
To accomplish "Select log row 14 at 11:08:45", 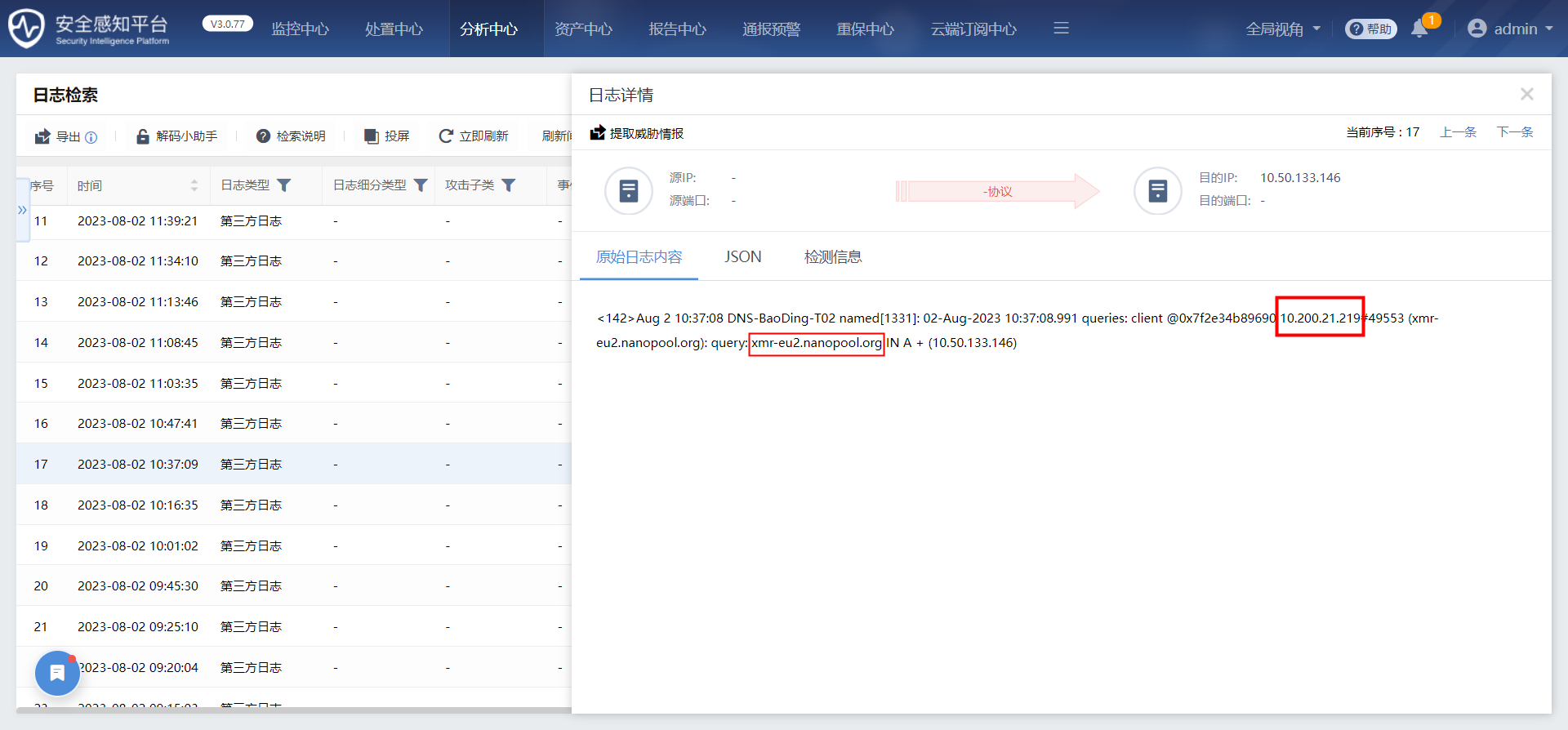I will click(x=294, y=342).
